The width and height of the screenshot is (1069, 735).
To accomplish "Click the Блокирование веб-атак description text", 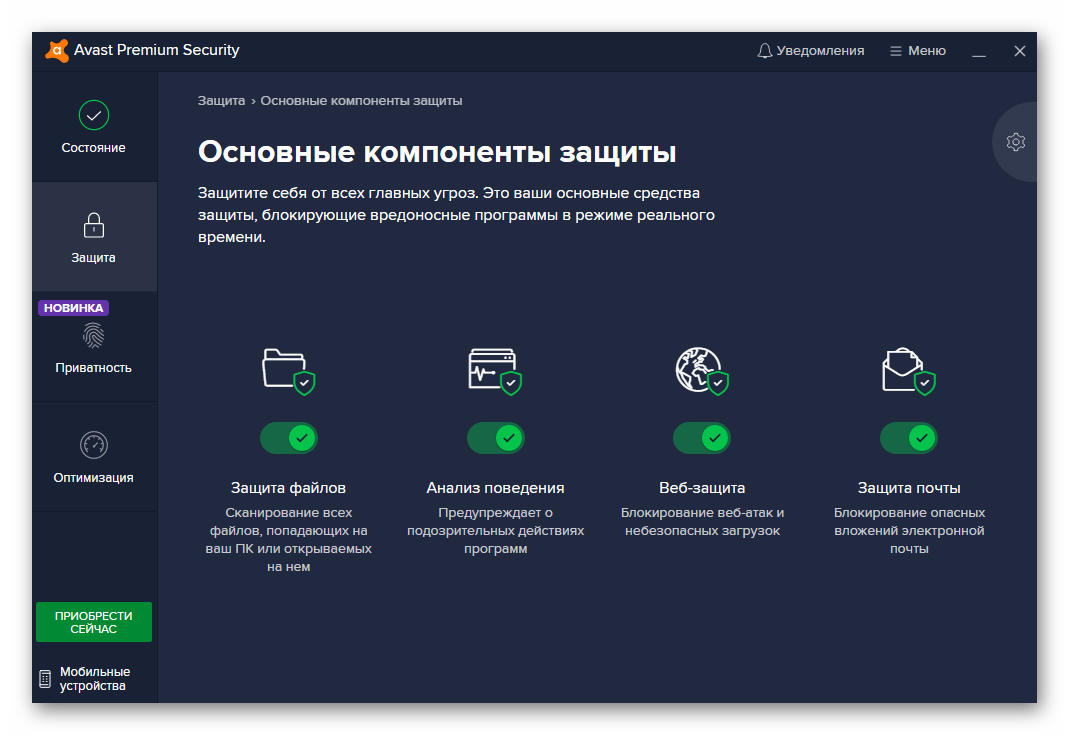I will (x=702, y=522).
